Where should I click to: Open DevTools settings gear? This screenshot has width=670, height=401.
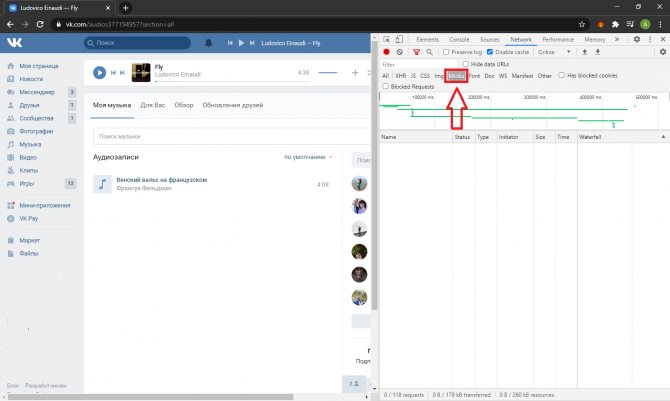[637, 39]
